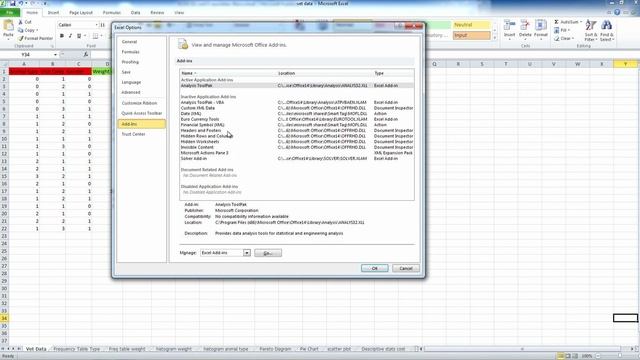Click the Cut scissors icon
The height and width of the screenshot is (360, 640).
pos(20,22)
